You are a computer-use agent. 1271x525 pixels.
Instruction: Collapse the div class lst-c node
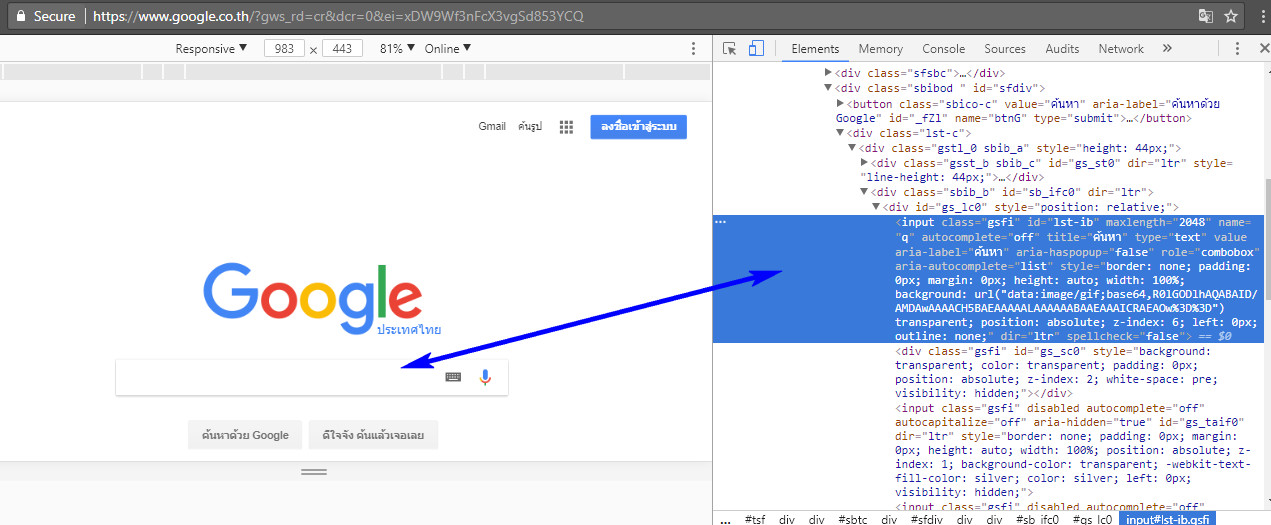840,133
